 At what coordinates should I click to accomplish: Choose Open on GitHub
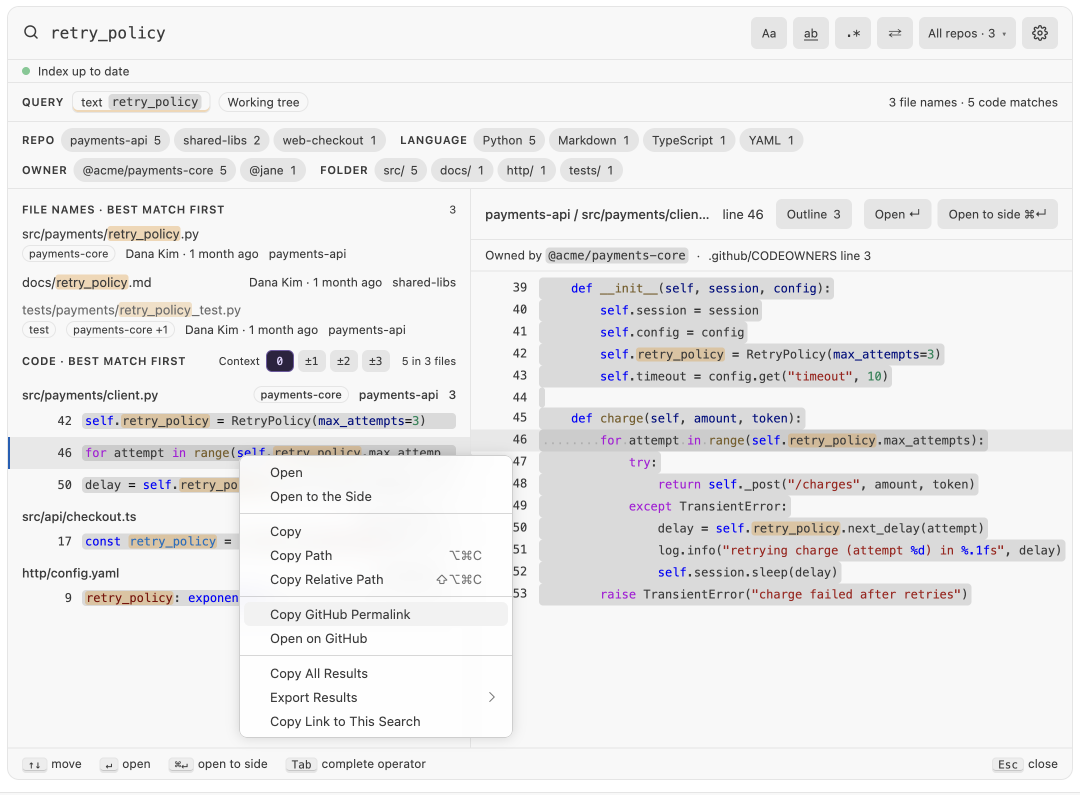pyautogui.click(x=375, y=639)
